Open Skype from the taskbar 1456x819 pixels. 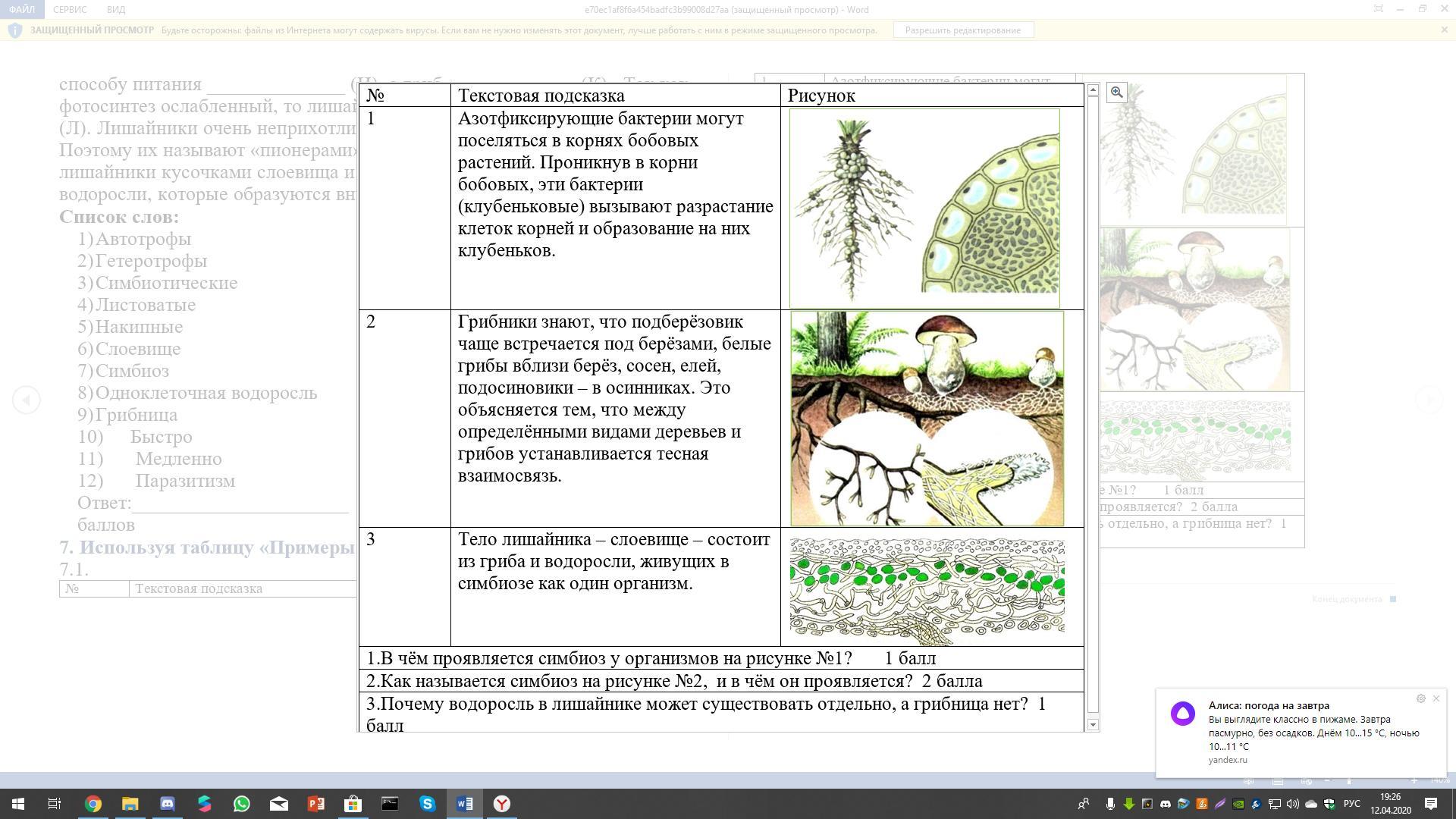(427, 804)
